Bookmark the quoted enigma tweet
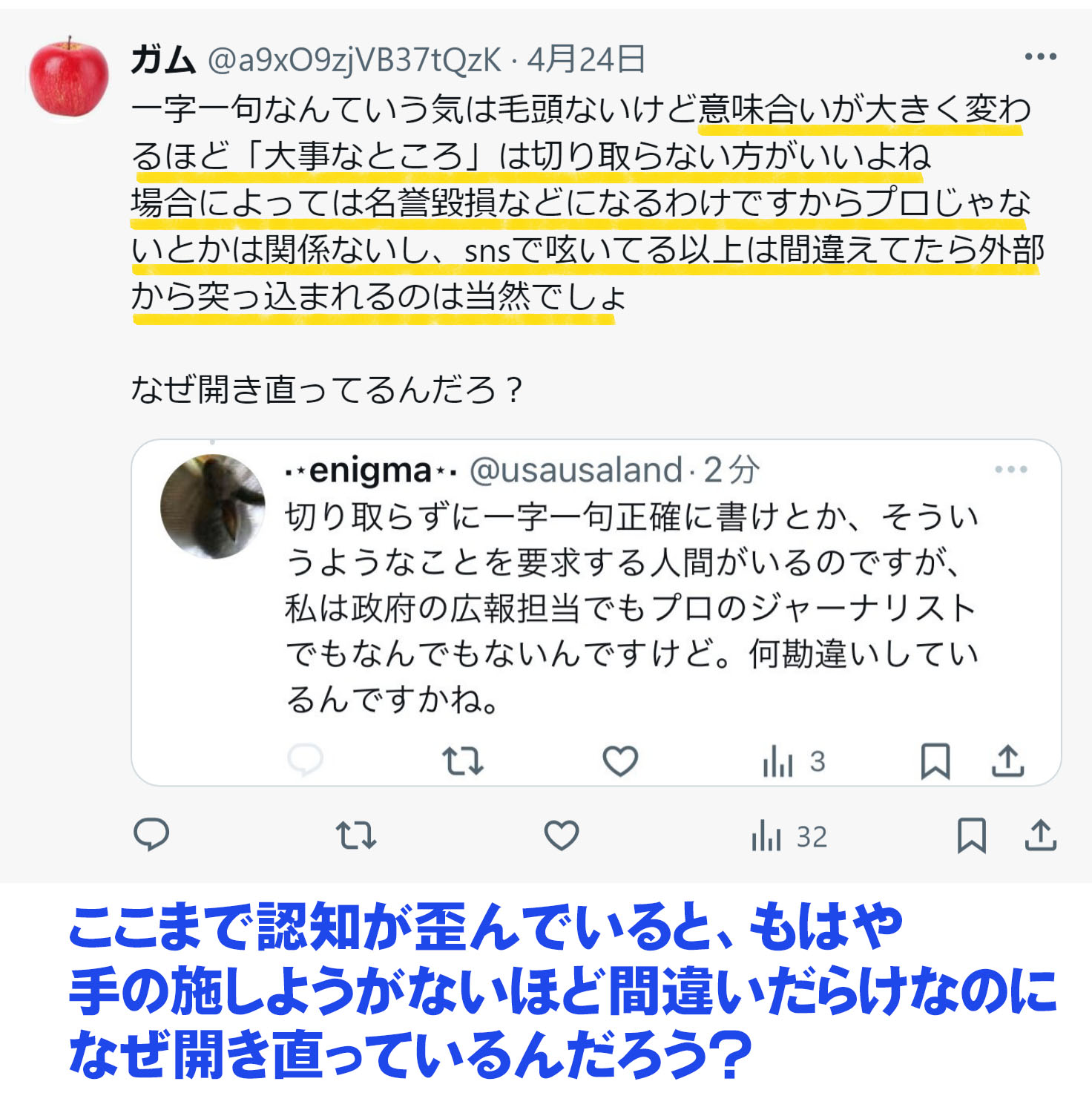This screenshot has height=1113, width=1092. (935, 761)
